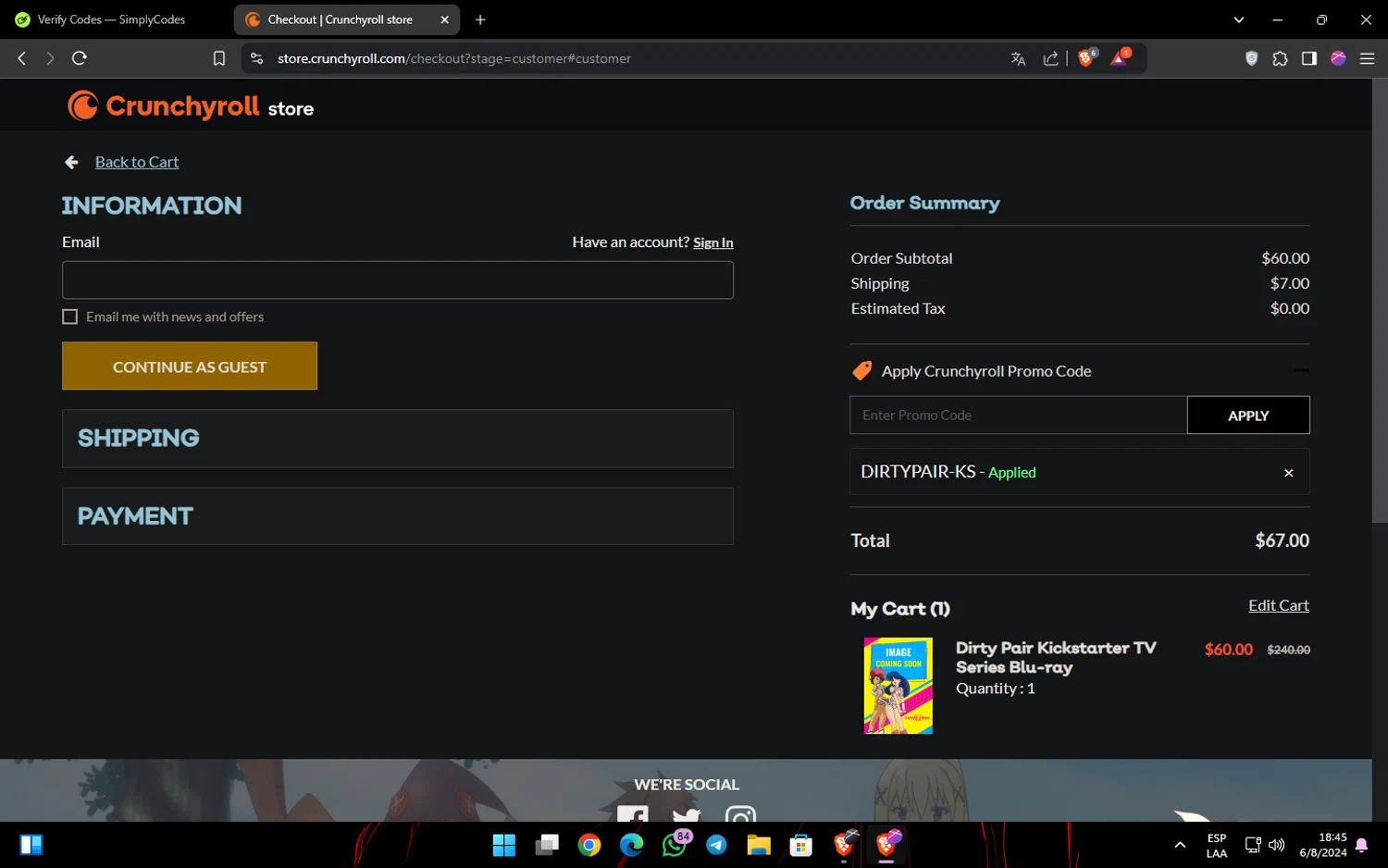1388x868 pixels.
Task: Click the taskbar volume icon
Action: 1277,845
